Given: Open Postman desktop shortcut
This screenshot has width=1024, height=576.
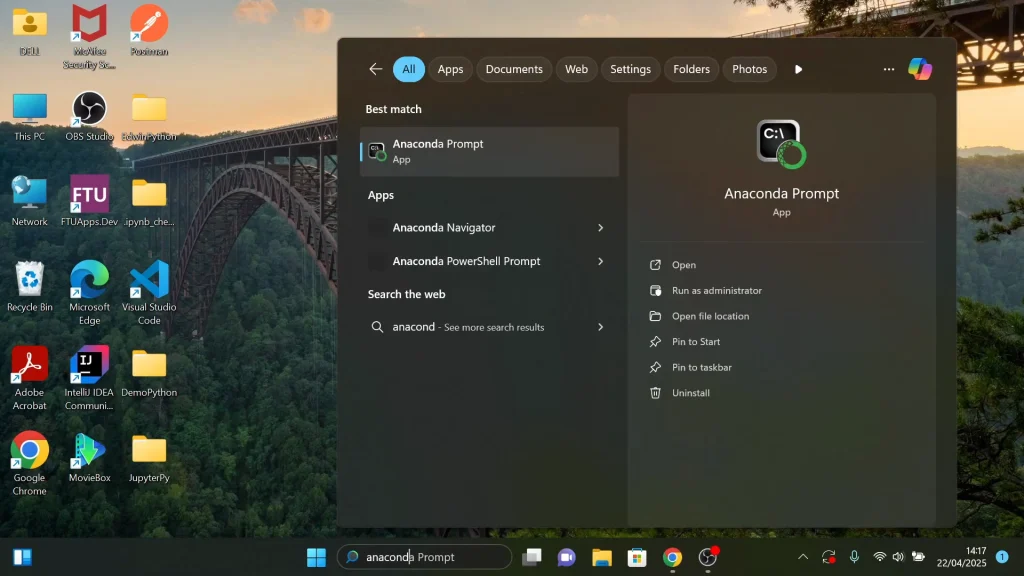Looking at the screenshot, I should coord(149,30).
